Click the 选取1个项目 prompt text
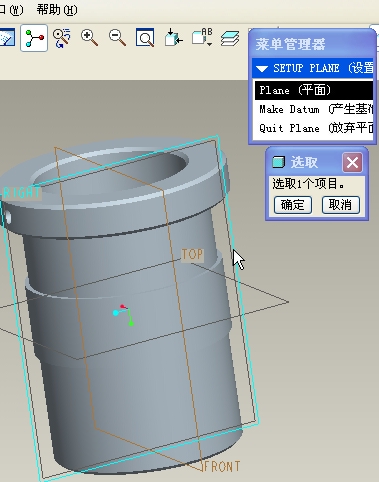Viewport: 379px width, 482px height. tap(308, 183)
